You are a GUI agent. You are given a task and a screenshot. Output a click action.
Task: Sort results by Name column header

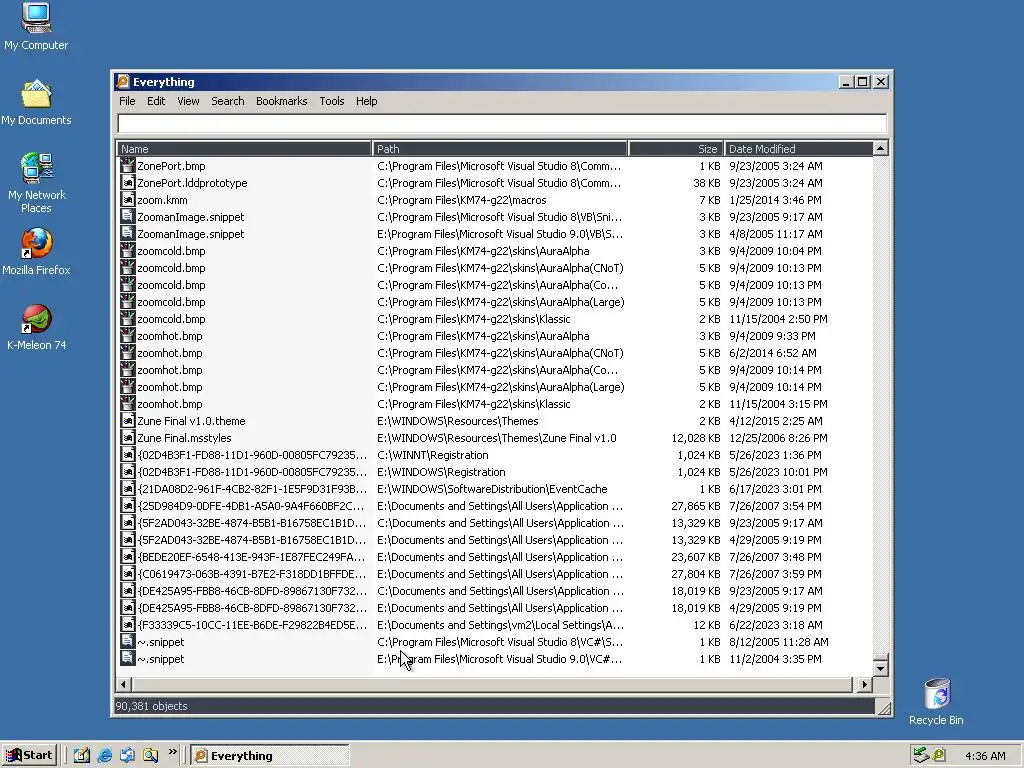(x=244, y=149)
